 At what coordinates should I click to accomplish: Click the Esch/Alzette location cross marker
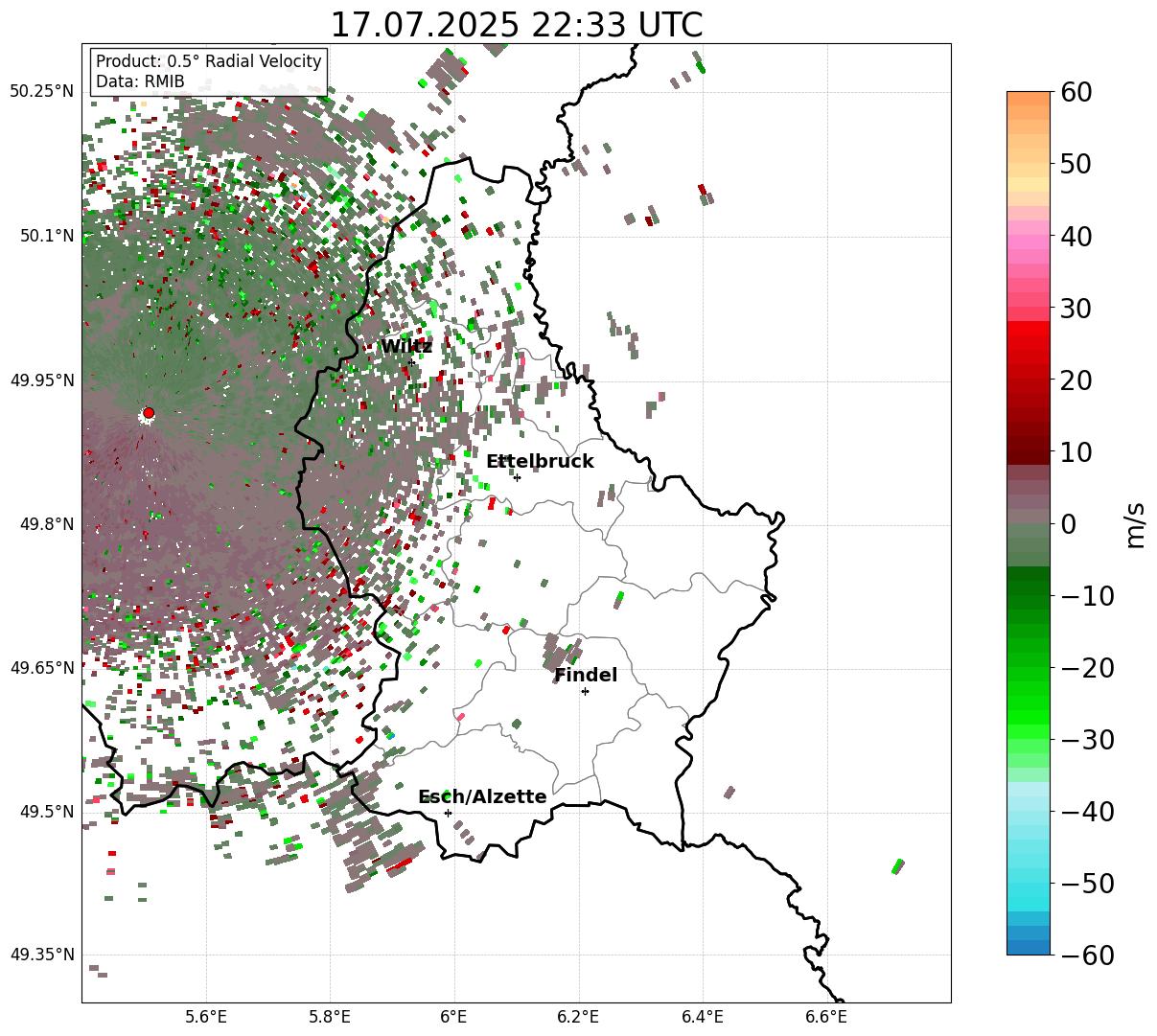pyautogui.click(x=448, y=813)
